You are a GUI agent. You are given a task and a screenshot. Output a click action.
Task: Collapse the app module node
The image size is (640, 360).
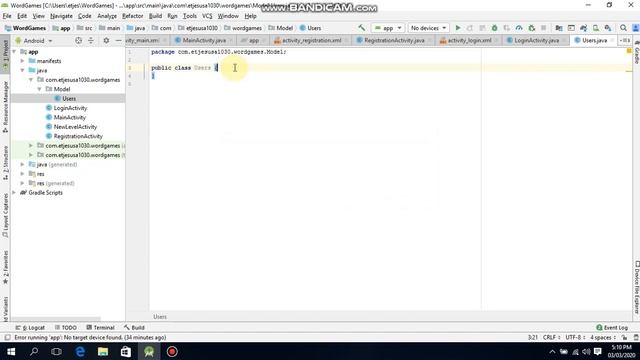point(14,52)
